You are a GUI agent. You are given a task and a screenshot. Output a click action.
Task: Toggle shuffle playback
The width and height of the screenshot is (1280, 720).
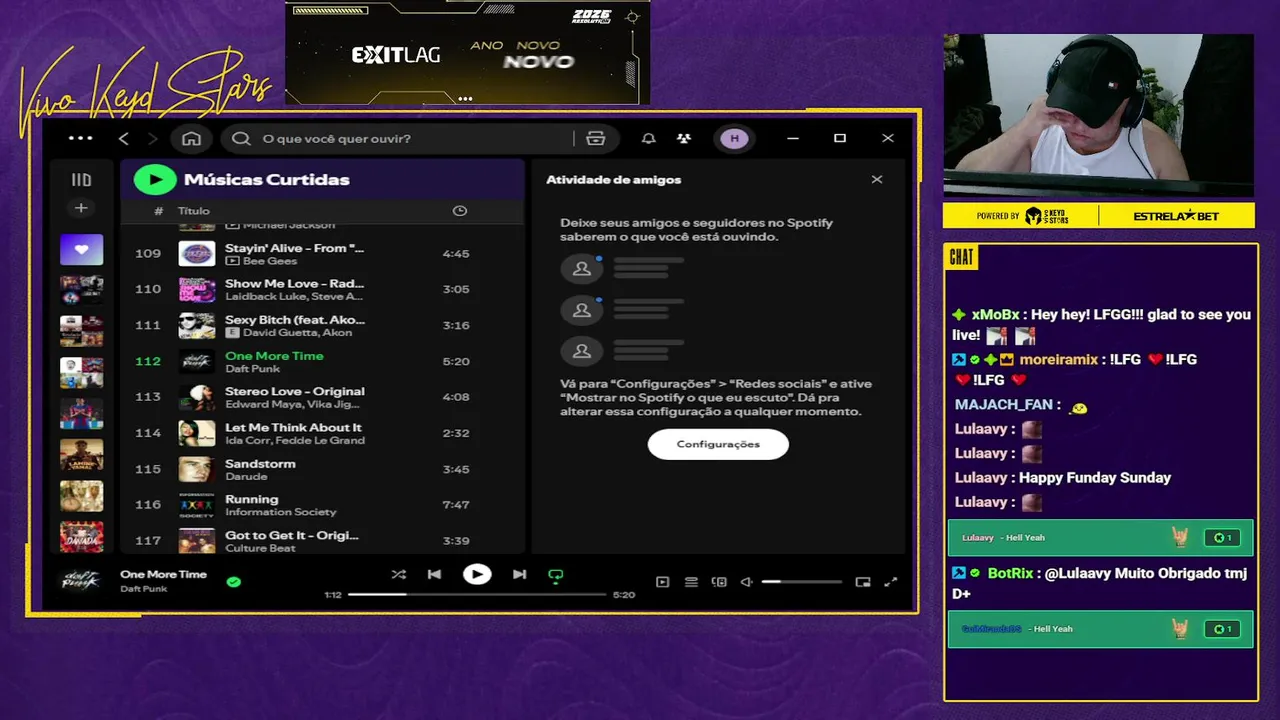point(399,575)
